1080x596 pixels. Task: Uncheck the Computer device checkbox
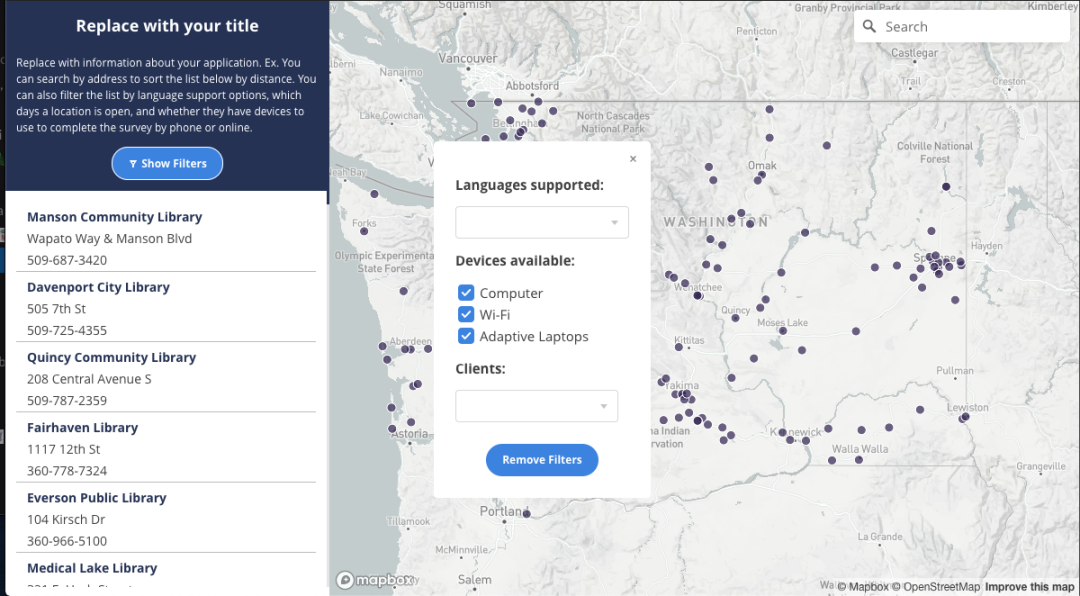tap(466, 293)
